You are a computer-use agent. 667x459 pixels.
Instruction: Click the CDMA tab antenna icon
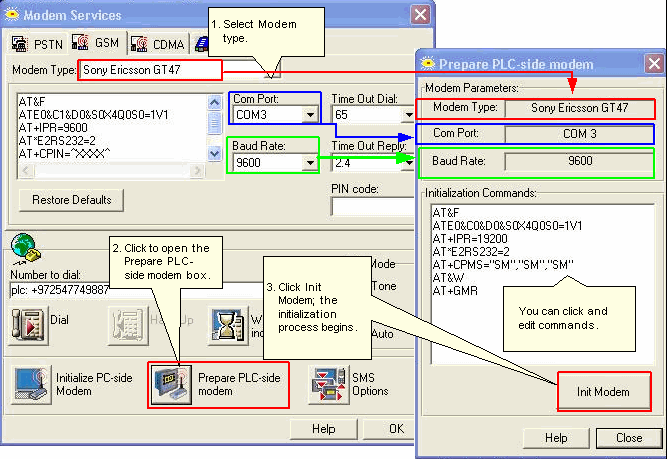tap(139, 44)
